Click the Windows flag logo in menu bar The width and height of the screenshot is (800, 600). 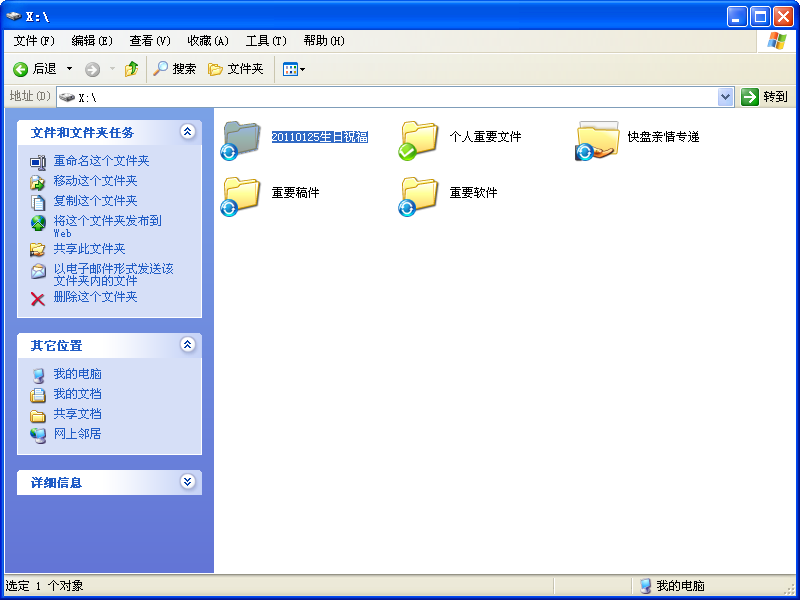click(x=776, y=41)
